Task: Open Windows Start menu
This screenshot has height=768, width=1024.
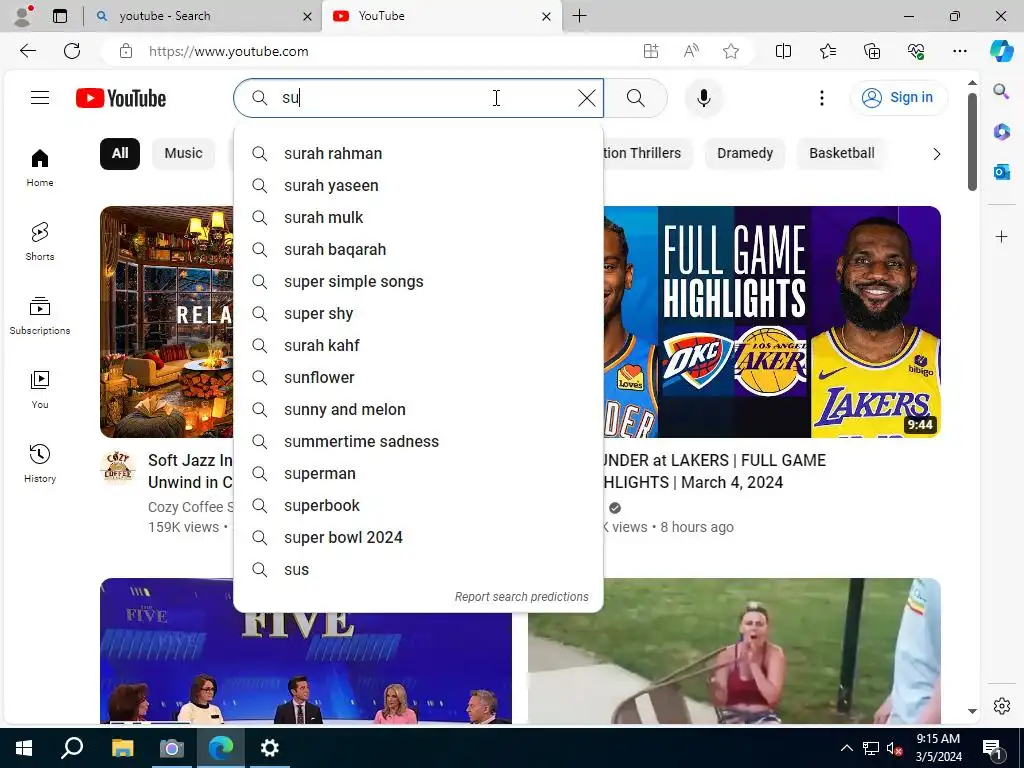Action: [24, 748]
